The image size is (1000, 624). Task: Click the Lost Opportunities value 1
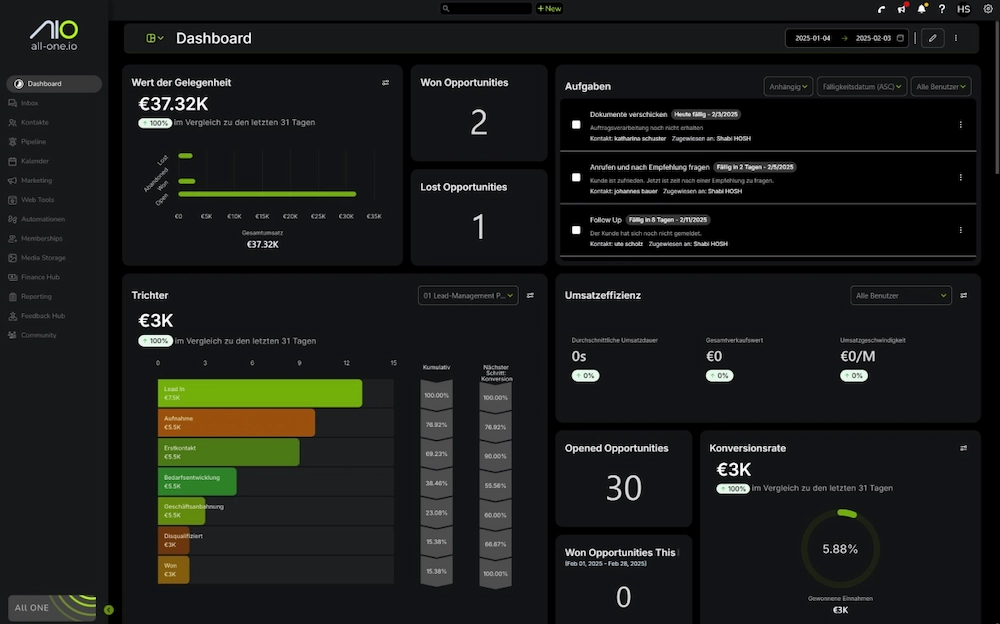(479, 227)
